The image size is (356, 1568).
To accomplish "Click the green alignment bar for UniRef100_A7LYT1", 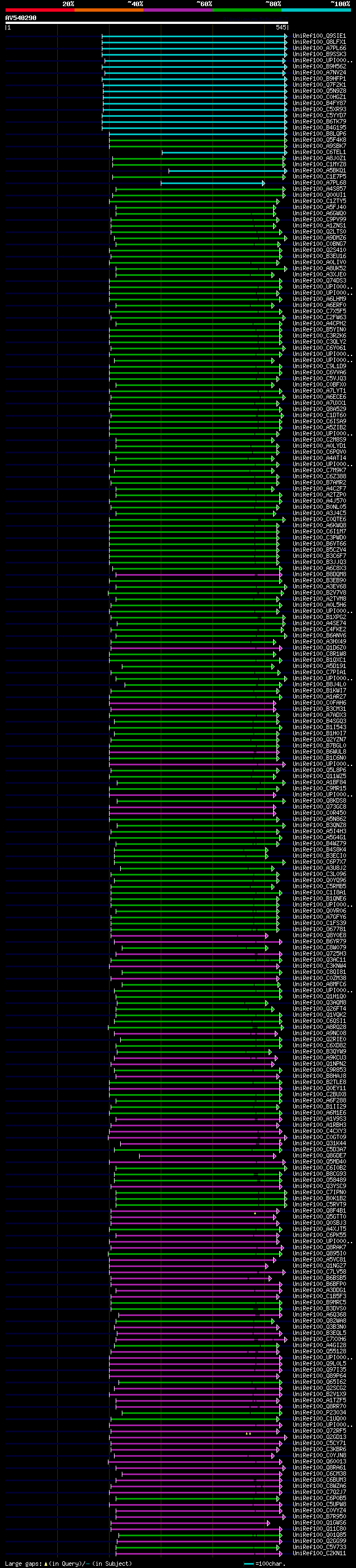I will point(196,392).
